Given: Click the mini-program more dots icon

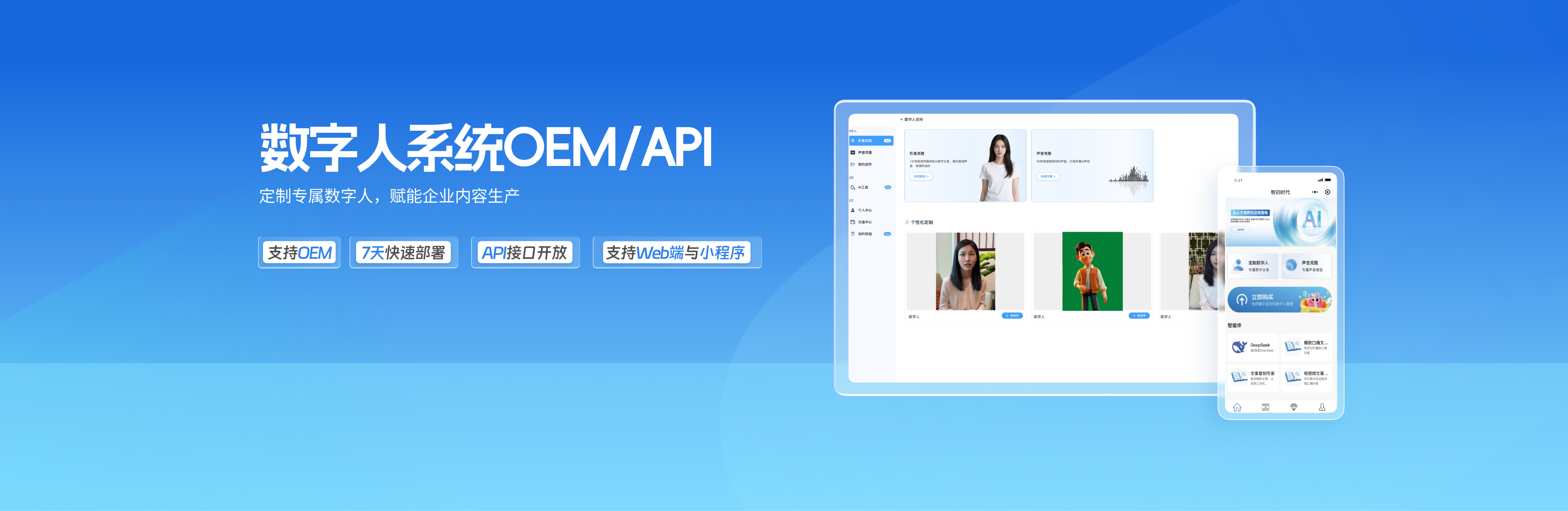Looking at the screenshot, I should 1315,192.
